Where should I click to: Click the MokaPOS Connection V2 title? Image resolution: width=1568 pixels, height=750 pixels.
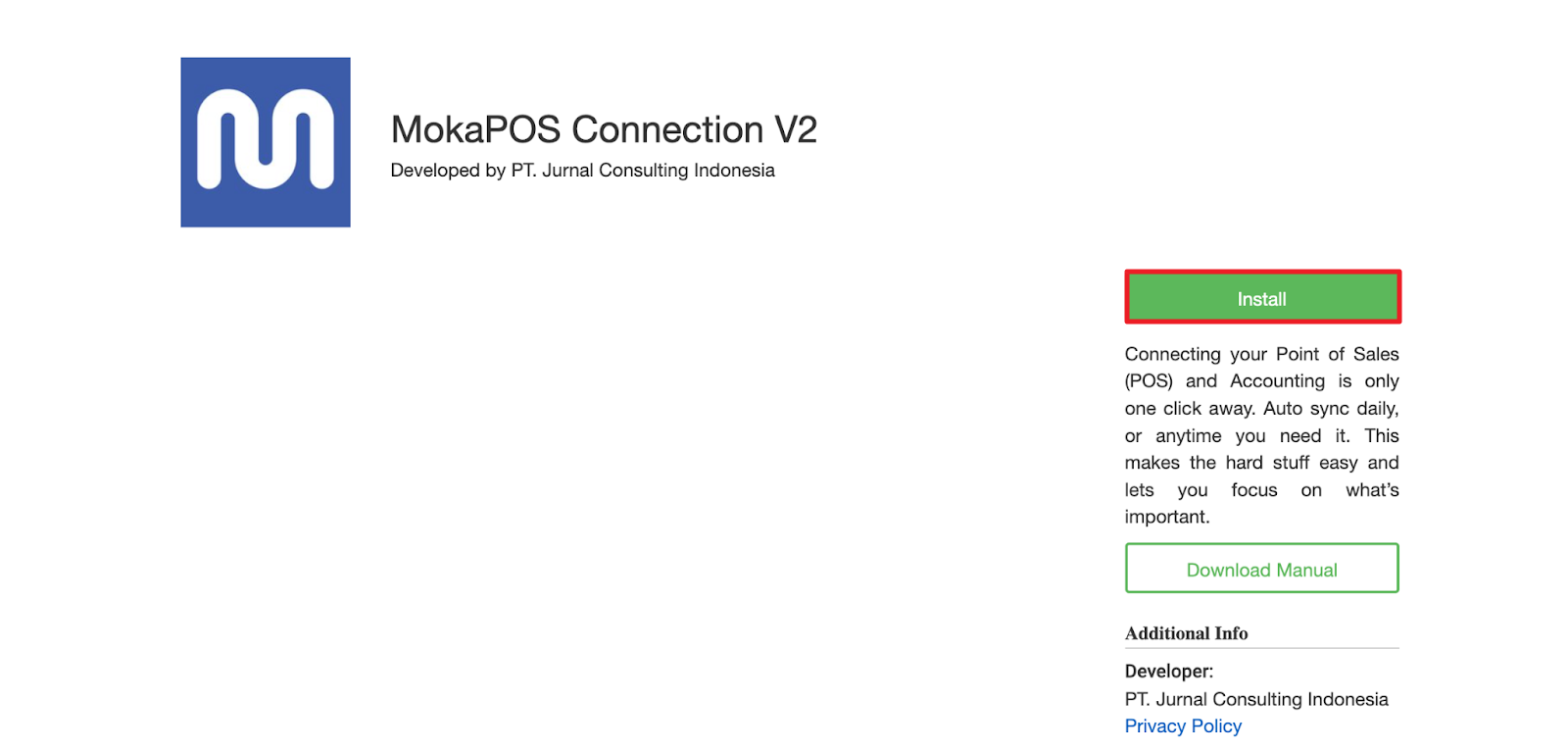tap(604, 129)
